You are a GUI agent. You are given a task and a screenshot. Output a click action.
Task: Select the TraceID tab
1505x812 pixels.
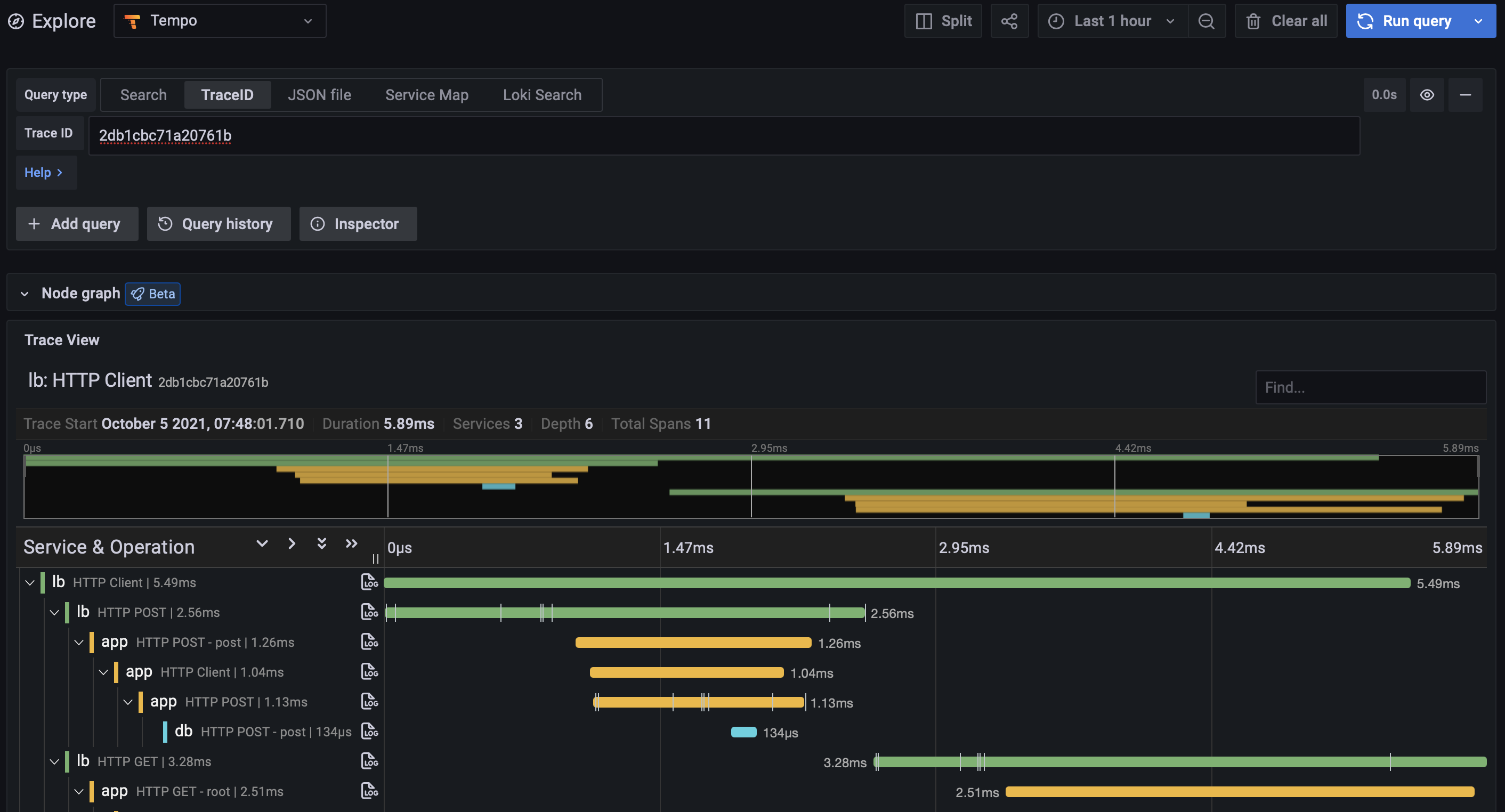[226, 94]
